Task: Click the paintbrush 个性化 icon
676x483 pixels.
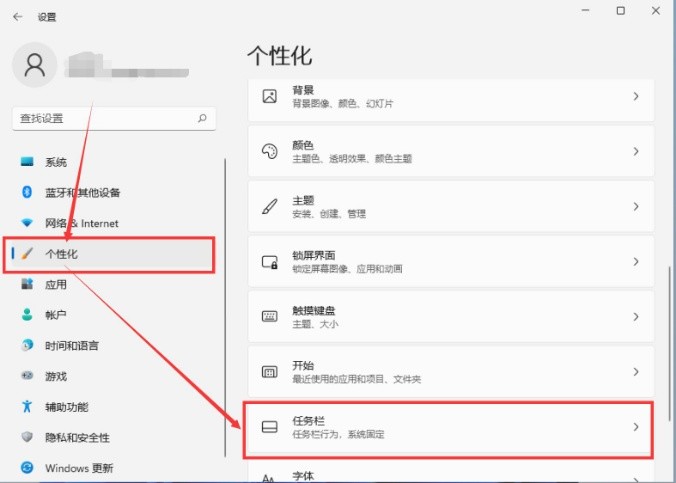Action: [27, 254]
